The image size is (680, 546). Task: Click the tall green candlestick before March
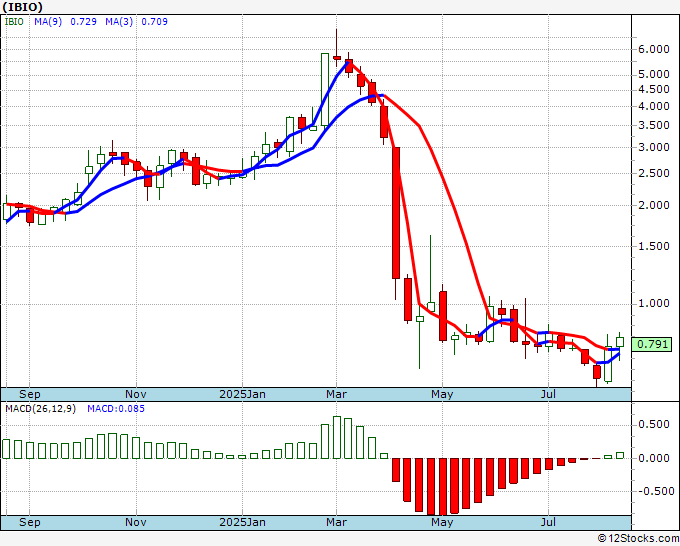pyautogui.click(x=325, y=90)
